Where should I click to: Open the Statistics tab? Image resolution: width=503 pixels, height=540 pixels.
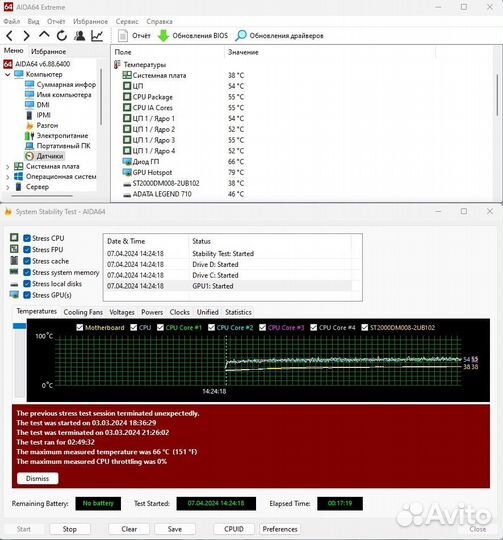(x=238, y=312)
